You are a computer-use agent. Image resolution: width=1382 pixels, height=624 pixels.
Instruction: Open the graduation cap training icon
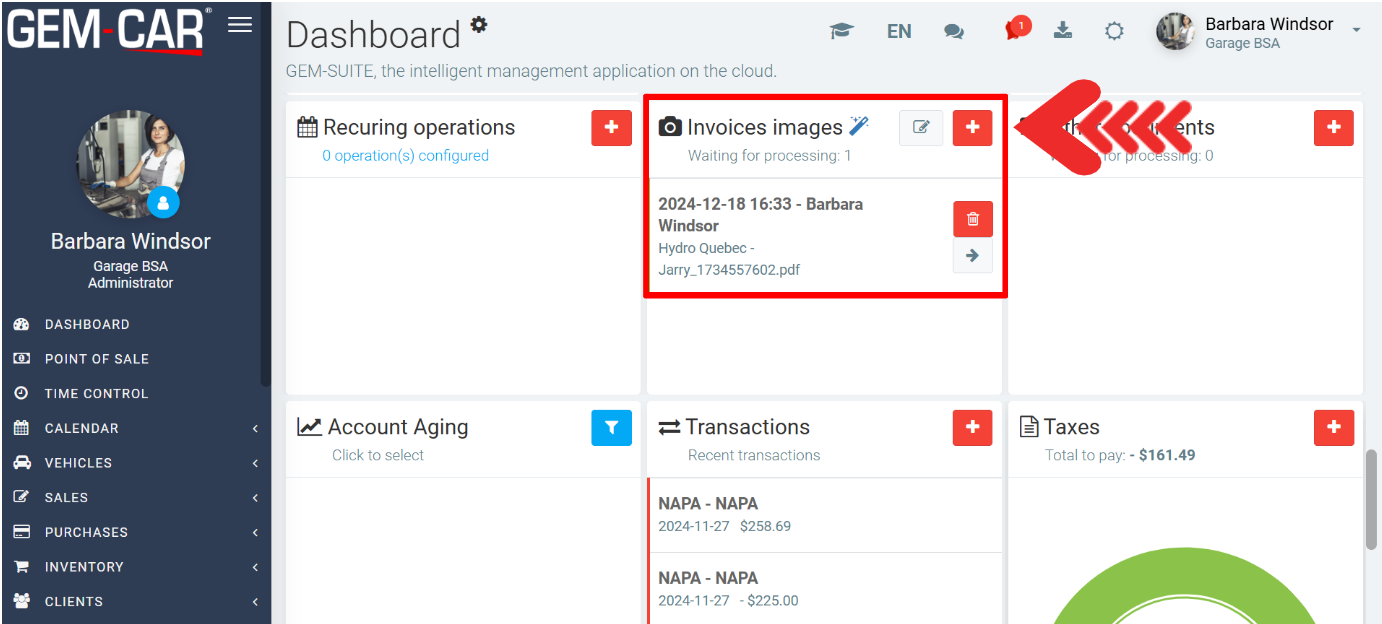841,32
